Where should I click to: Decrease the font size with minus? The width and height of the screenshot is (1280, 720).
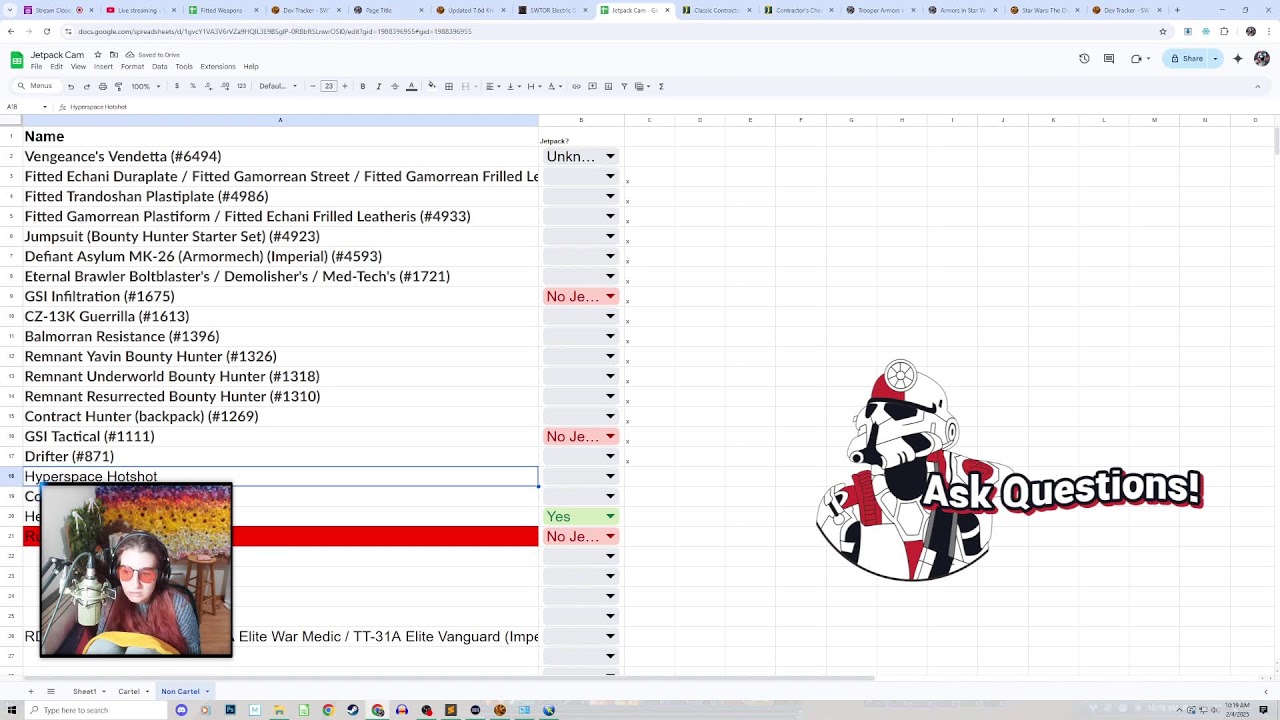312,86
